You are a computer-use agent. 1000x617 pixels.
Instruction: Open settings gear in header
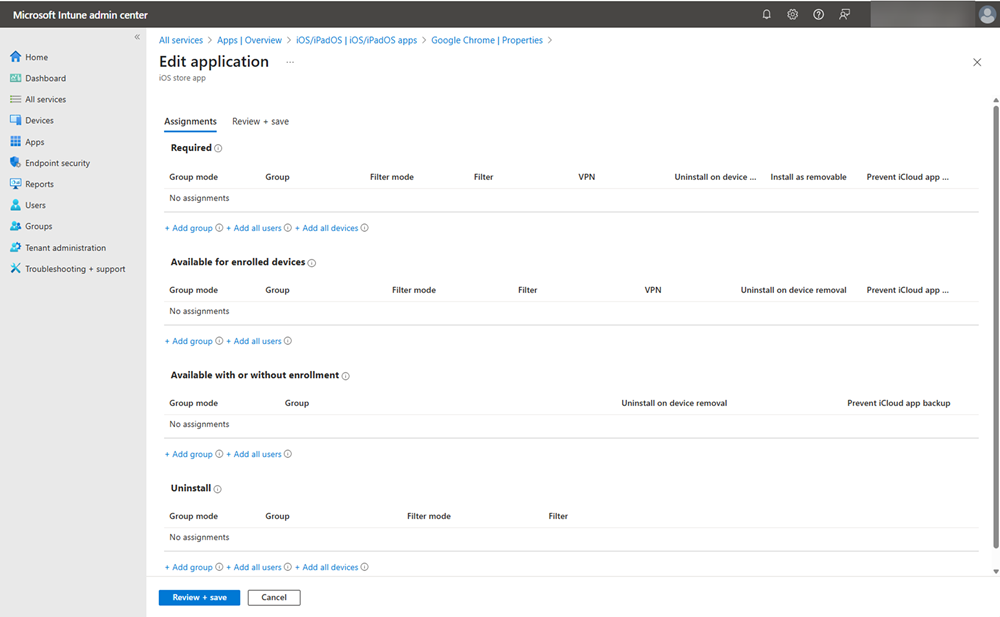click(793, 15)
